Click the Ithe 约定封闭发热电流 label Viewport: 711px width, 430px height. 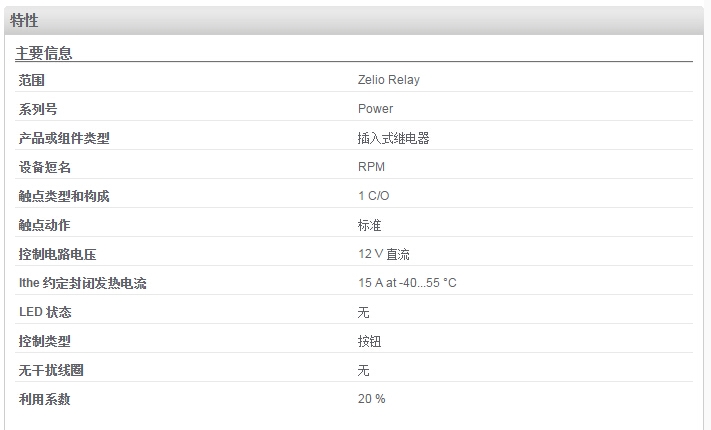[83, 283]
